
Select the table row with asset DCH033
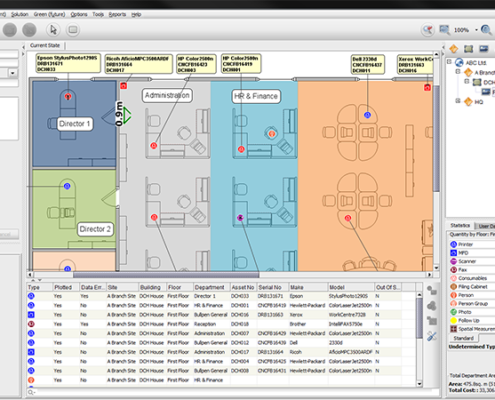[221, 296]
